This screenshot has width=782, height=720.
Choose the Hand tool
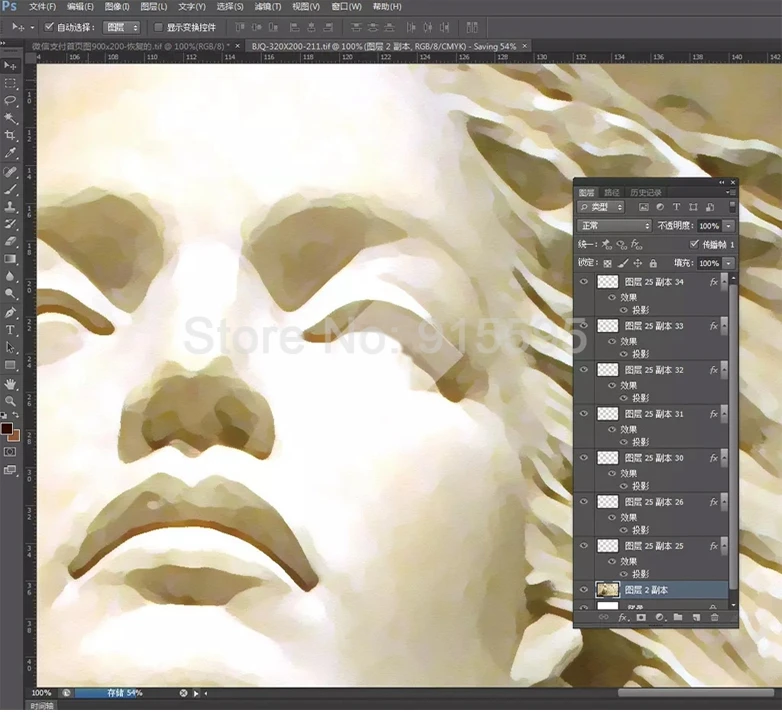[x=11, y=383]
